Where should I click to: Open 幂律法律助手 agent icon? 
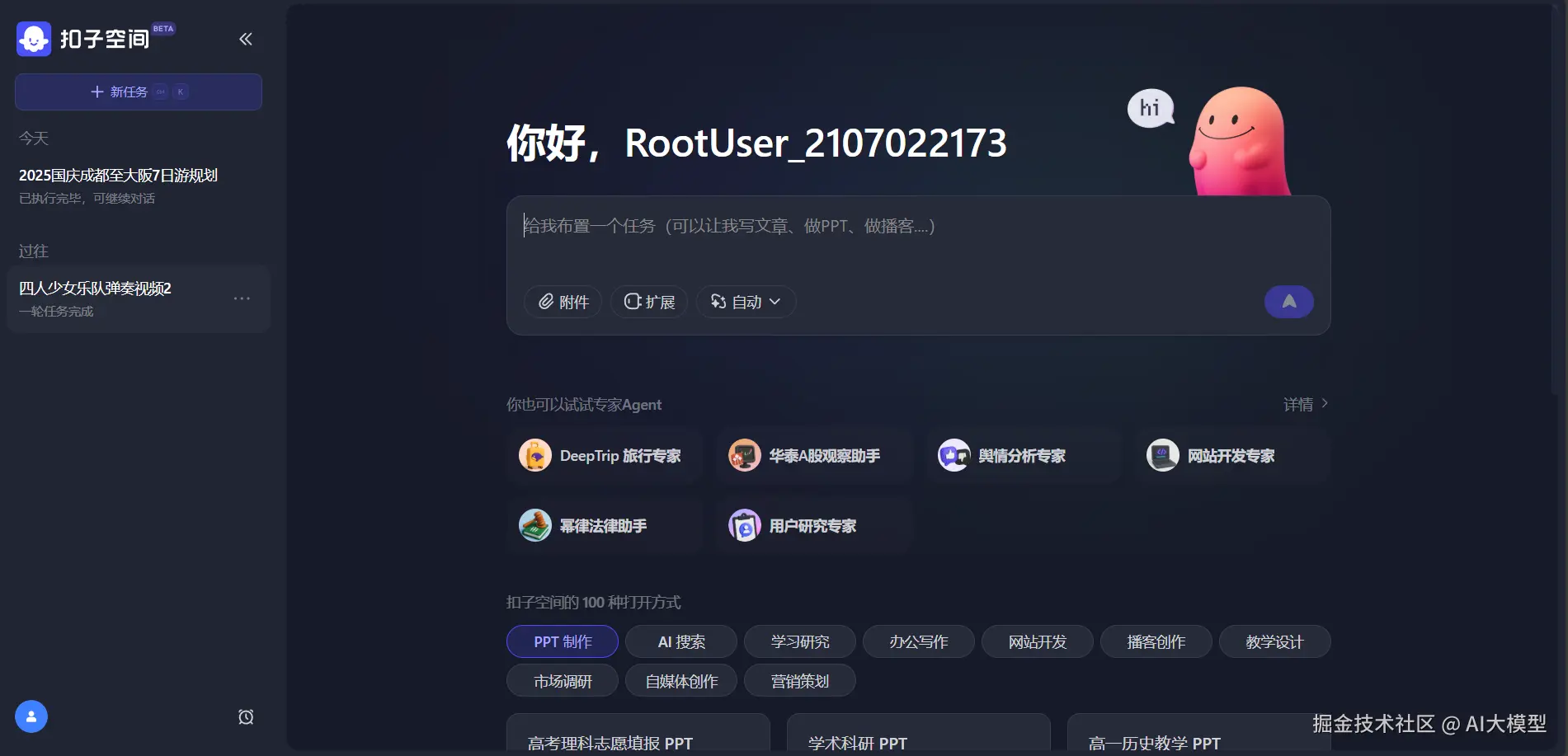click(x=535, y=525)
